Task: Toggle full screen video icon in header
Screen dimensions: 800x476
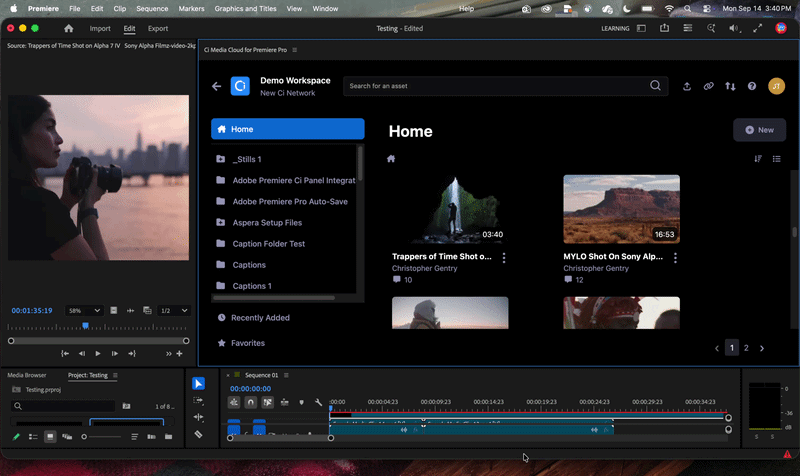Action: click(x=757, y=29)
